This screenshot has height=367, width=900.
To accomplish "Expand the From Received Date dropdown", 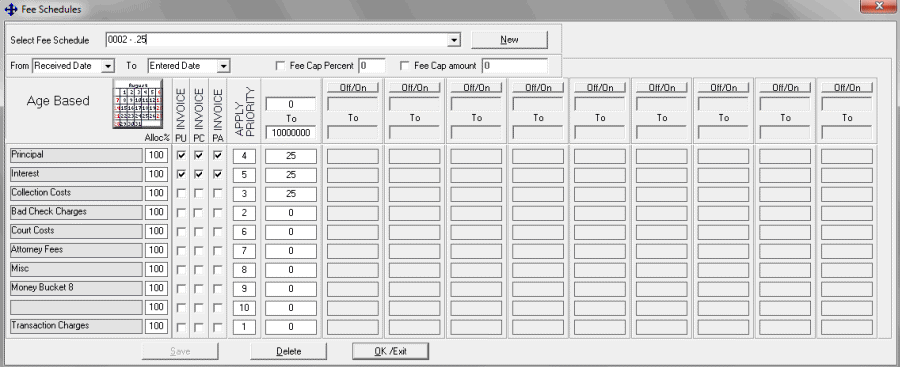I will [107, 66].
